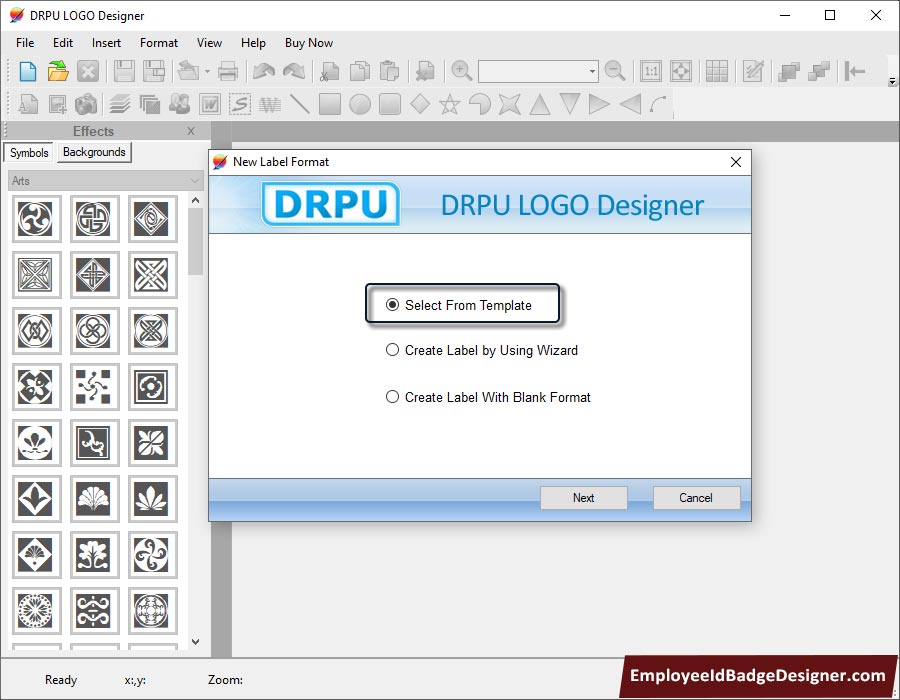Viewport: 900px width, 700px height.
Task: Click the symbols list scroll up arrow
Action: click(x=195, y=200)
